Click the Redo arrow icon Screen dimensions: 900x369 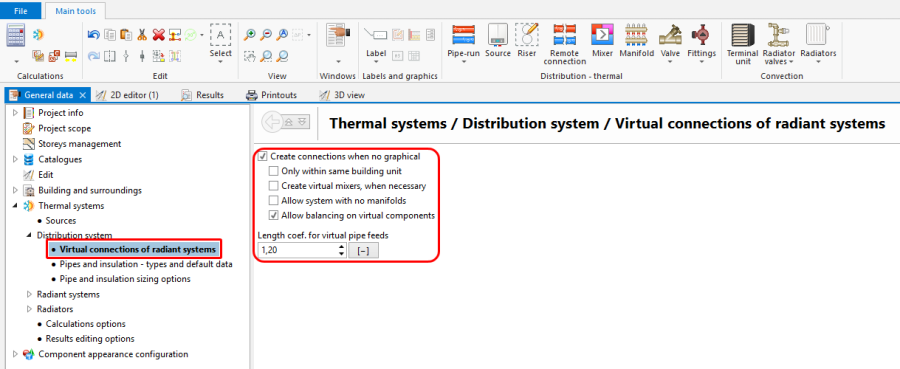(x=94, y=56)
